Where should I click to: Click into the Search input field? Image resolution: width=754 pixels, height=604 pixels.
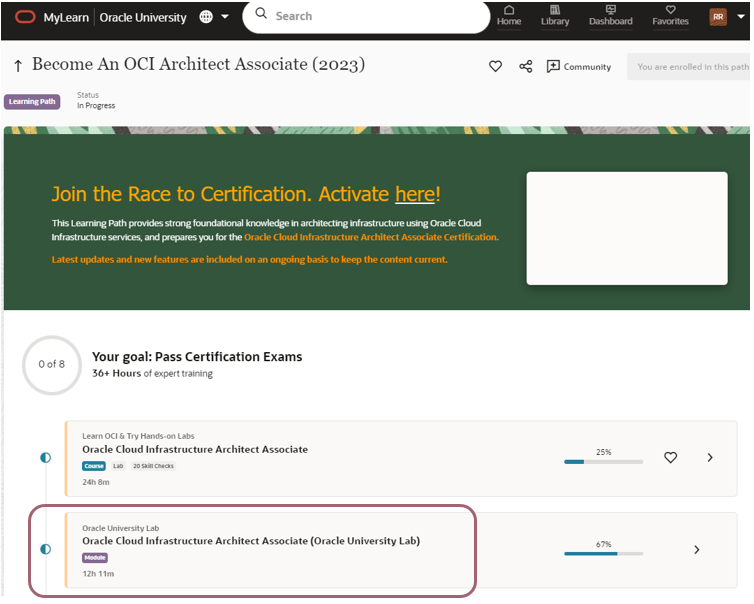[x=370, y=16]
